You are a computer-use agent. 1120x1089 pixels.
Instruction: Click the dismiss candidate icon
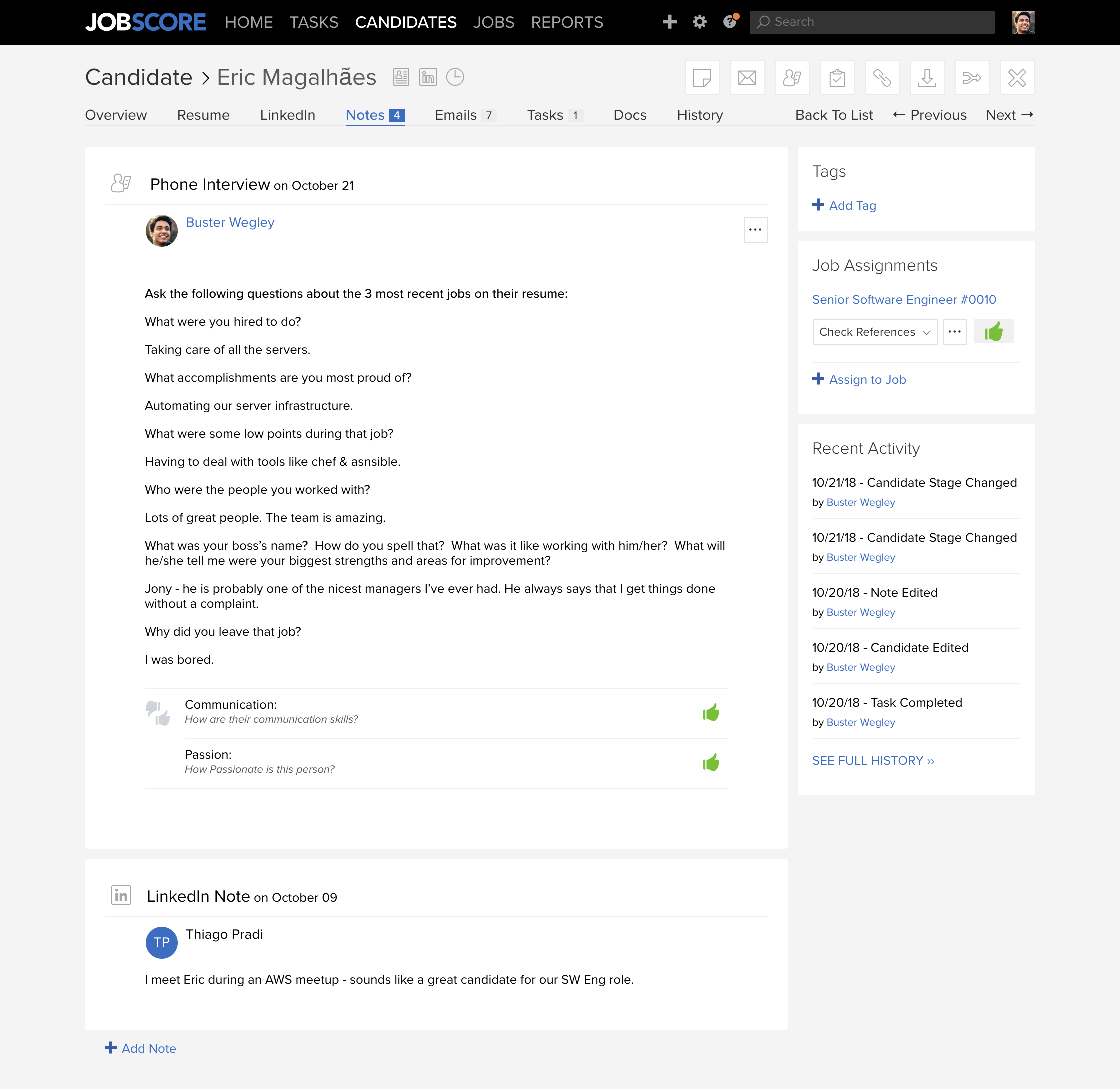coord(1016,77)
